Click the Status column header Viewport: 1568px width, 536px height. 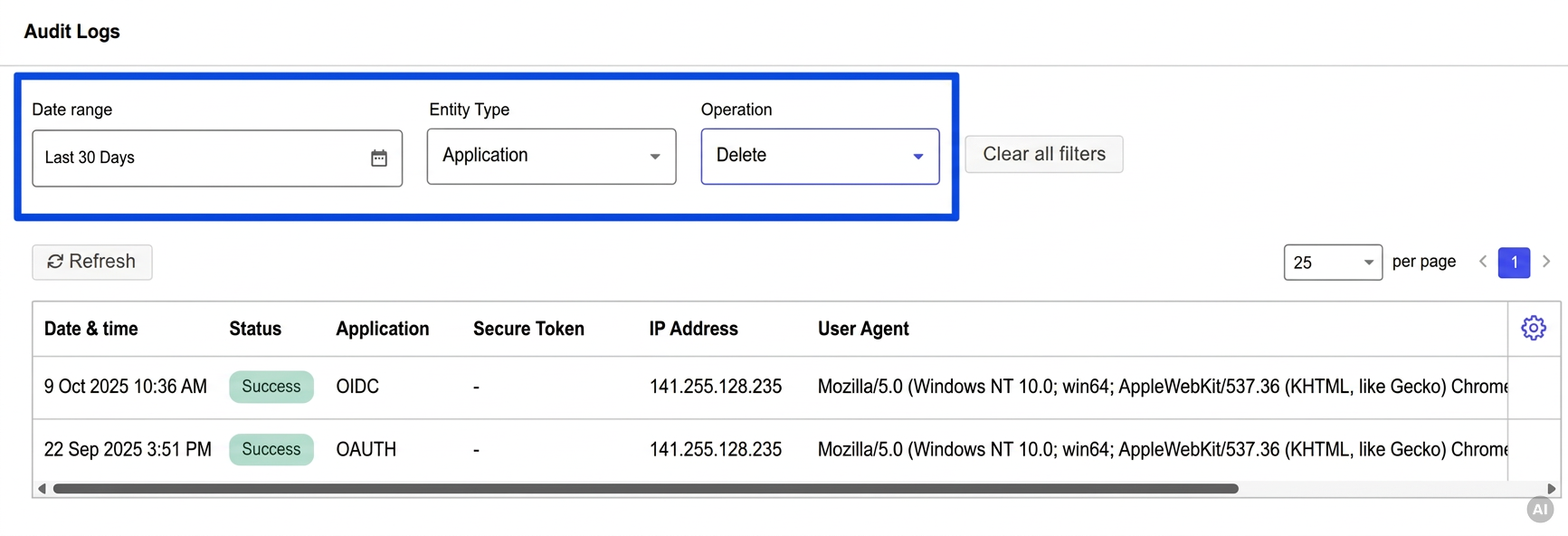click(x=255, y=329)
